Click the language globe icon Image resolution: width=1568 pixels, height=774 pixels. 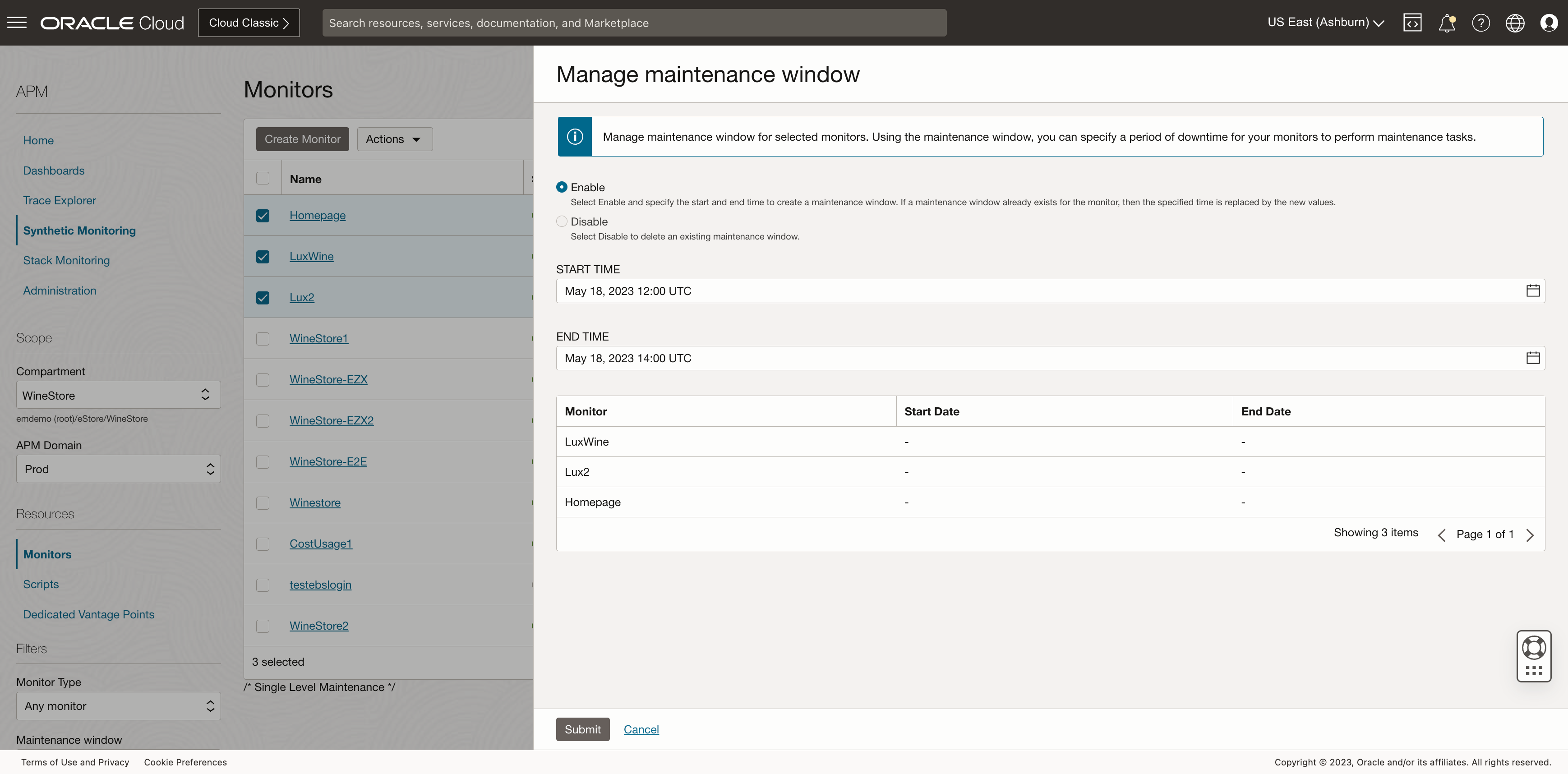point(1515,23)
